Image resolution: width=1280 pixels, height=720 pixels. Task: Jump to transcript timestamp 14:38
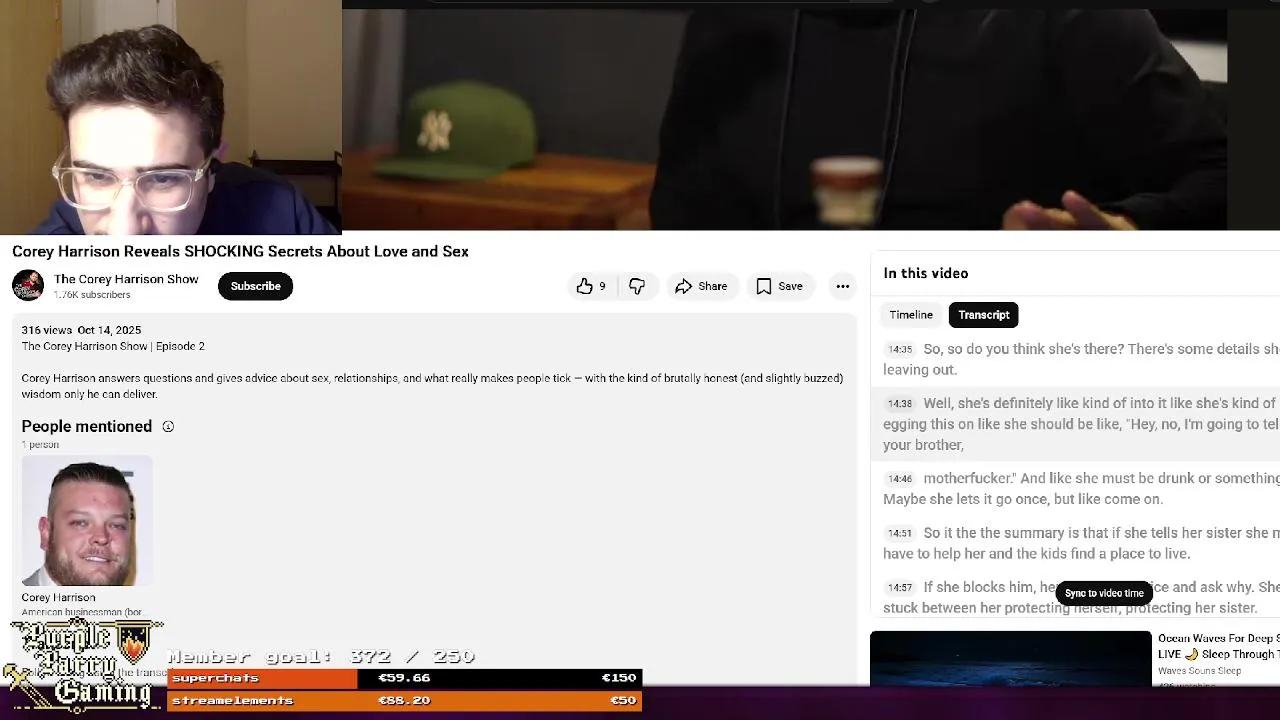[900, 404]
